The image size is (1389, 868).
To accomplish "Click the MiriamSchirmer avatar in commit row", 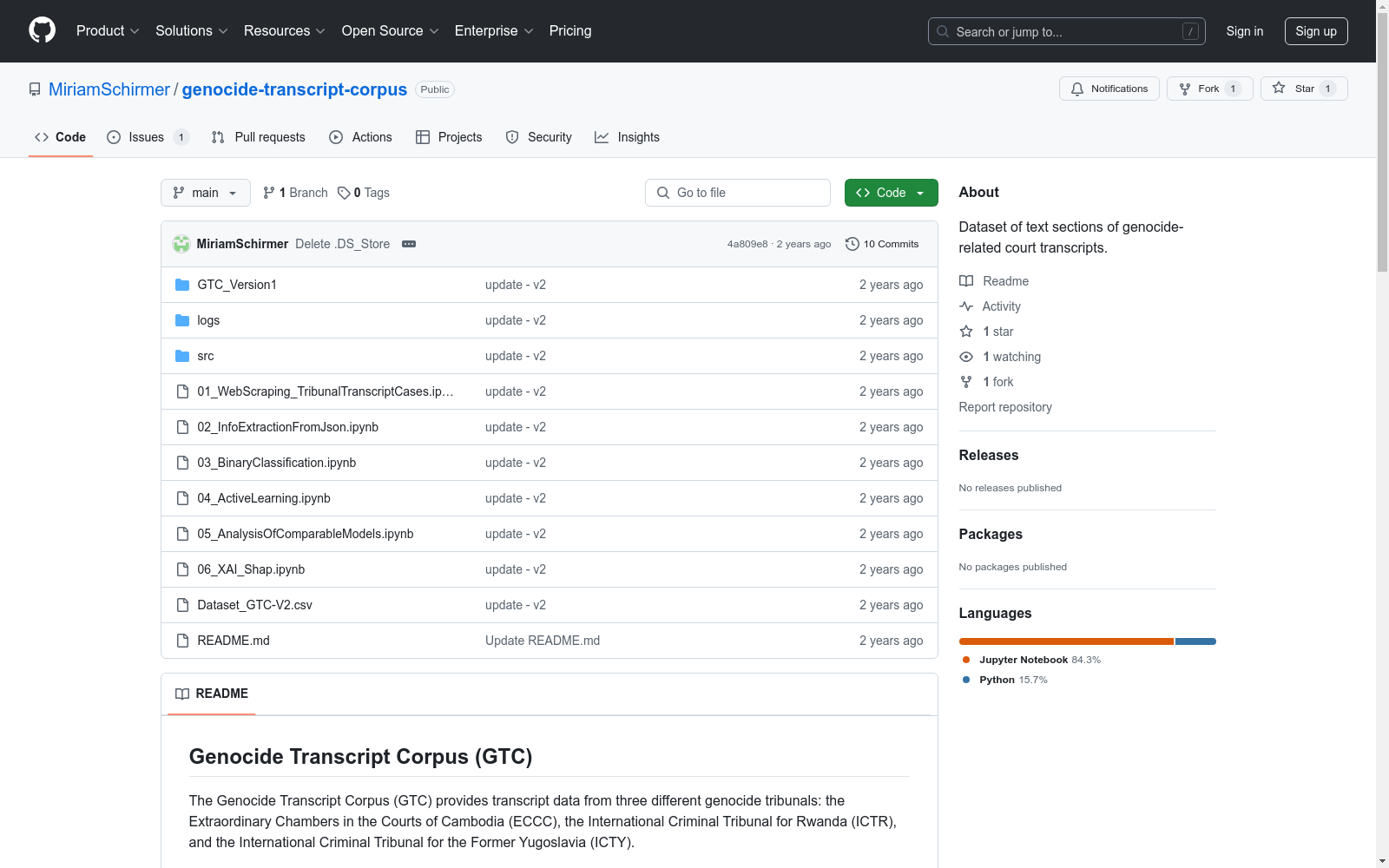I will [181, 244].
